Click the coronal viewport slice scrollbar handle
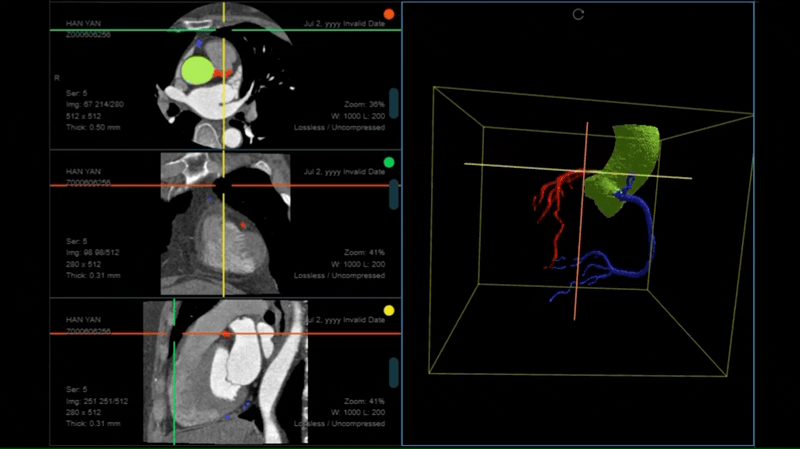Screen dimensions: 800x449 (x=394, y=193)
